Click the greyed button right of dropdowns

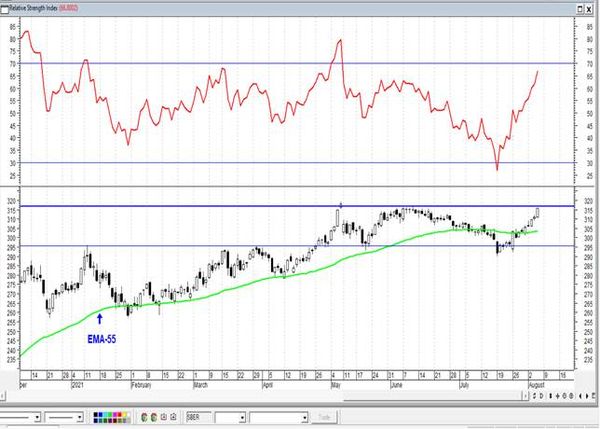[324, 417]
